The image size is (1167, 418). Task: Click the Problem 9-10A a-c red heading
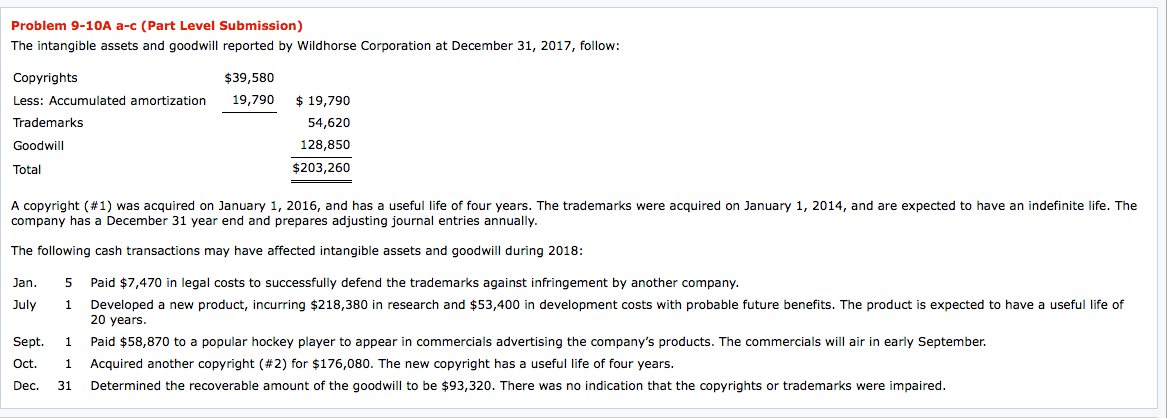tap(157, 25)
